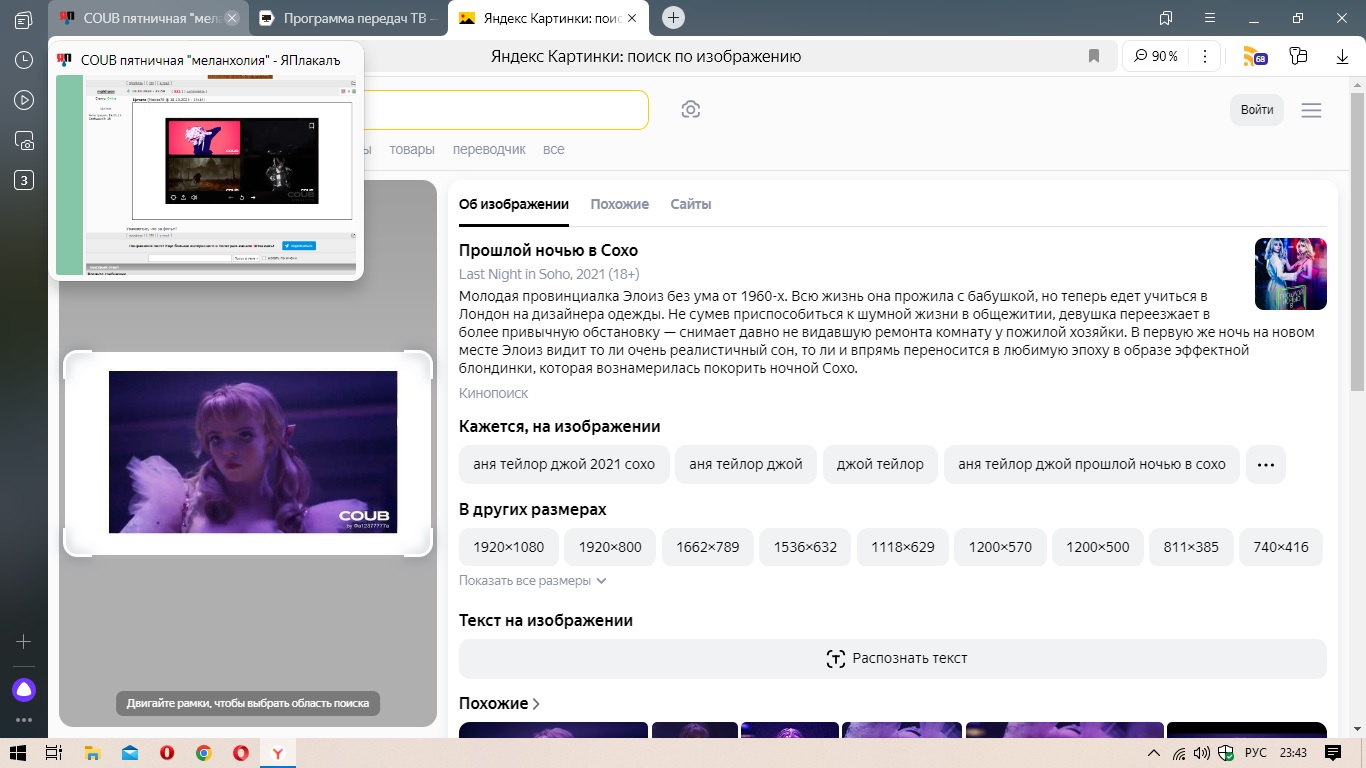The image size is (1366, 768).
Task: Open the 1920×800 size version
Action: click(x=610, y=547)
